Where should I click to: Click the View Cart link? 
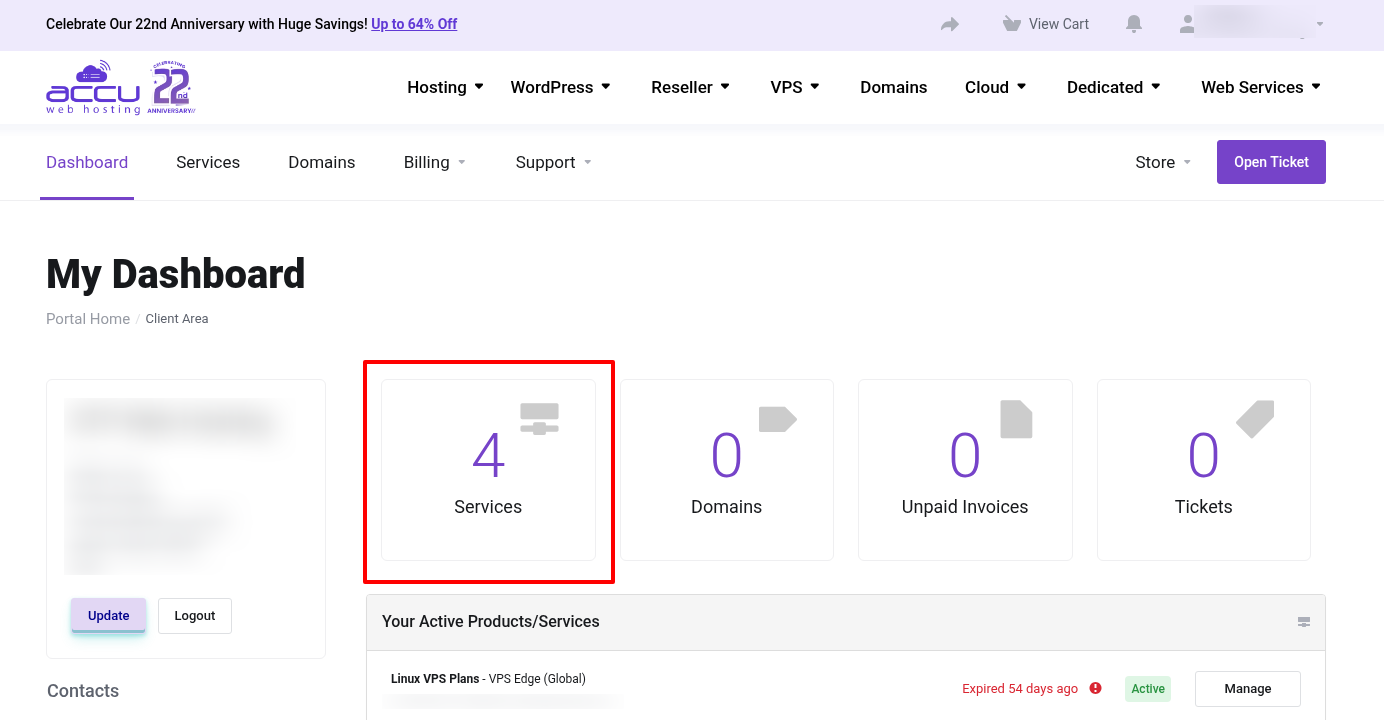coord(1059,24)
